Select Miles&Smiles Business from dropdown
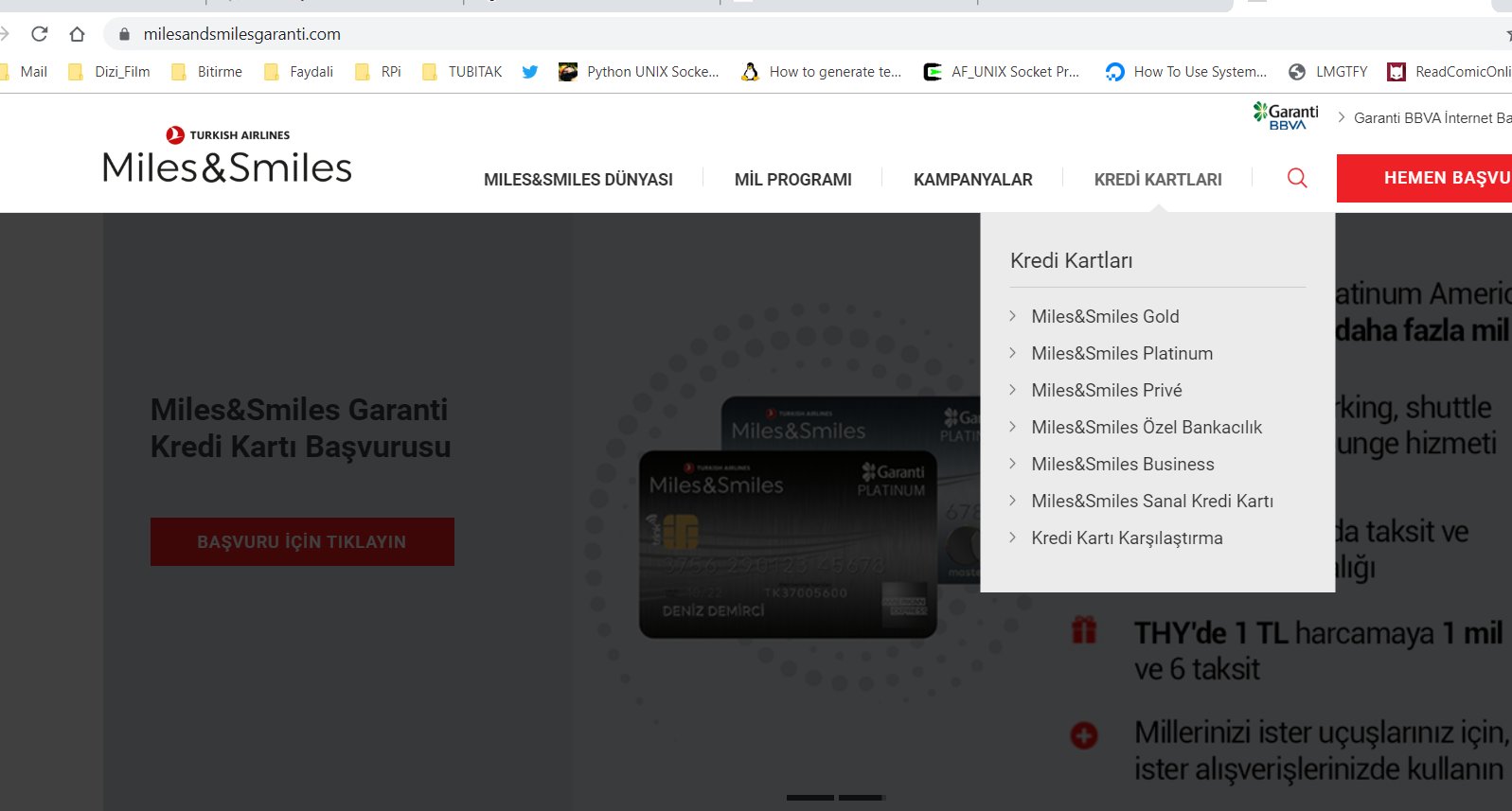1512x811 pixels. [1123, 464]
